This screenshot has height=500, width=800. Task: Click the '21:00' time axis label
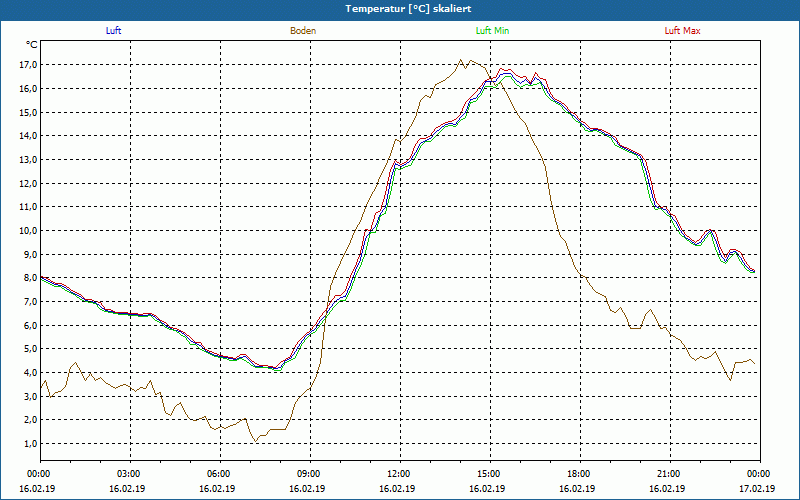[670, 474]
